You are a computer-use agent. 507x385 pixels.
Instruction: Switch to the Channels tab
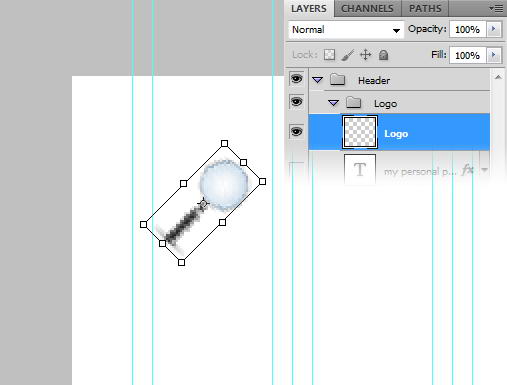(x=367, y=8)
